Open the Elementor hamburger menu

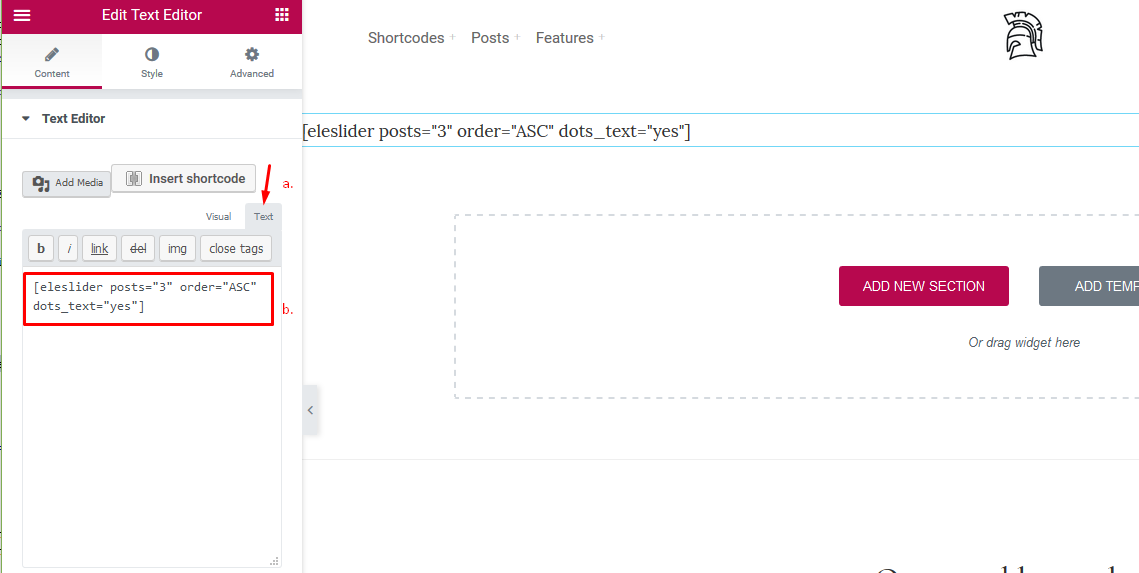coord(21,15)
